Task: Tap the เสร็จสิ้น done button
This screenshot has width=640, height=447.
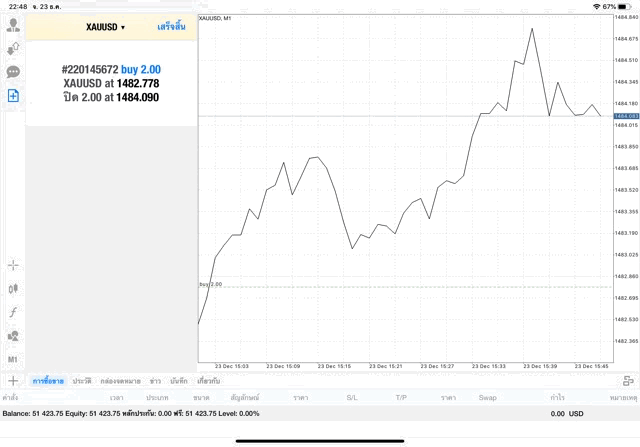Action: pyautogui.click(x=172, y=27)
